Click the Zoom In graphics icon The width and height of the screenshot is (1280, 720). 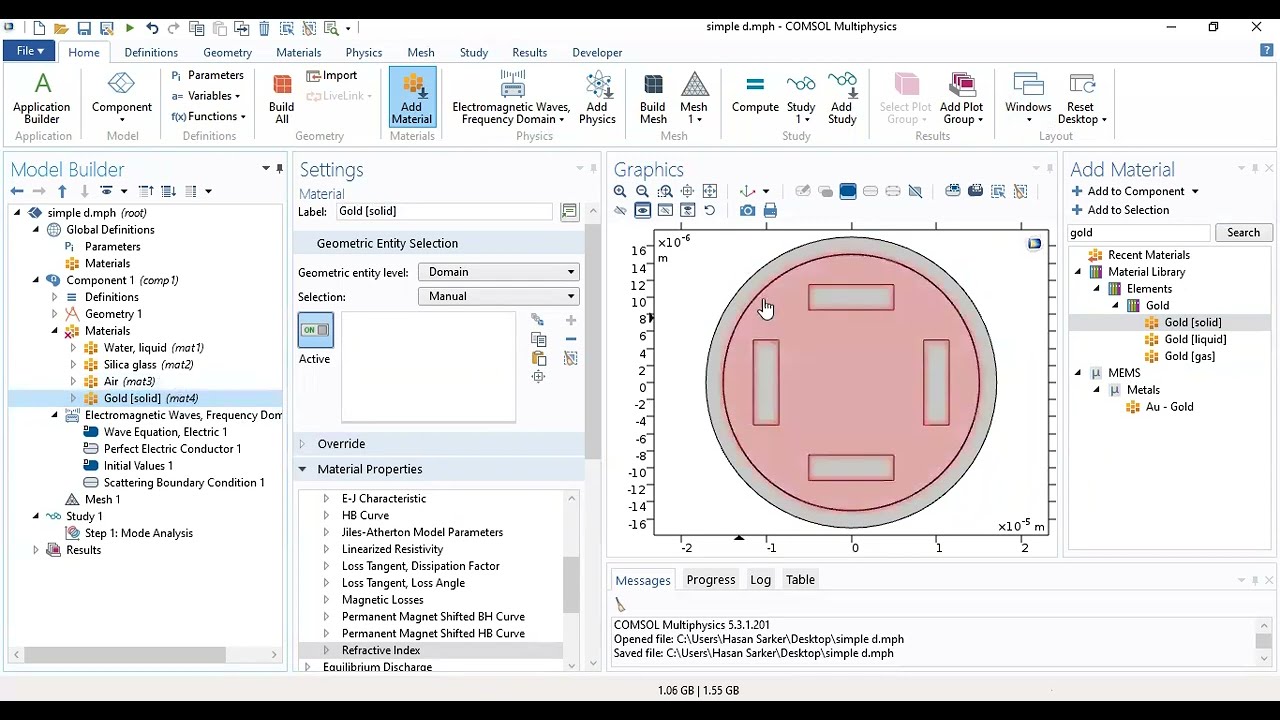[620, 191]
